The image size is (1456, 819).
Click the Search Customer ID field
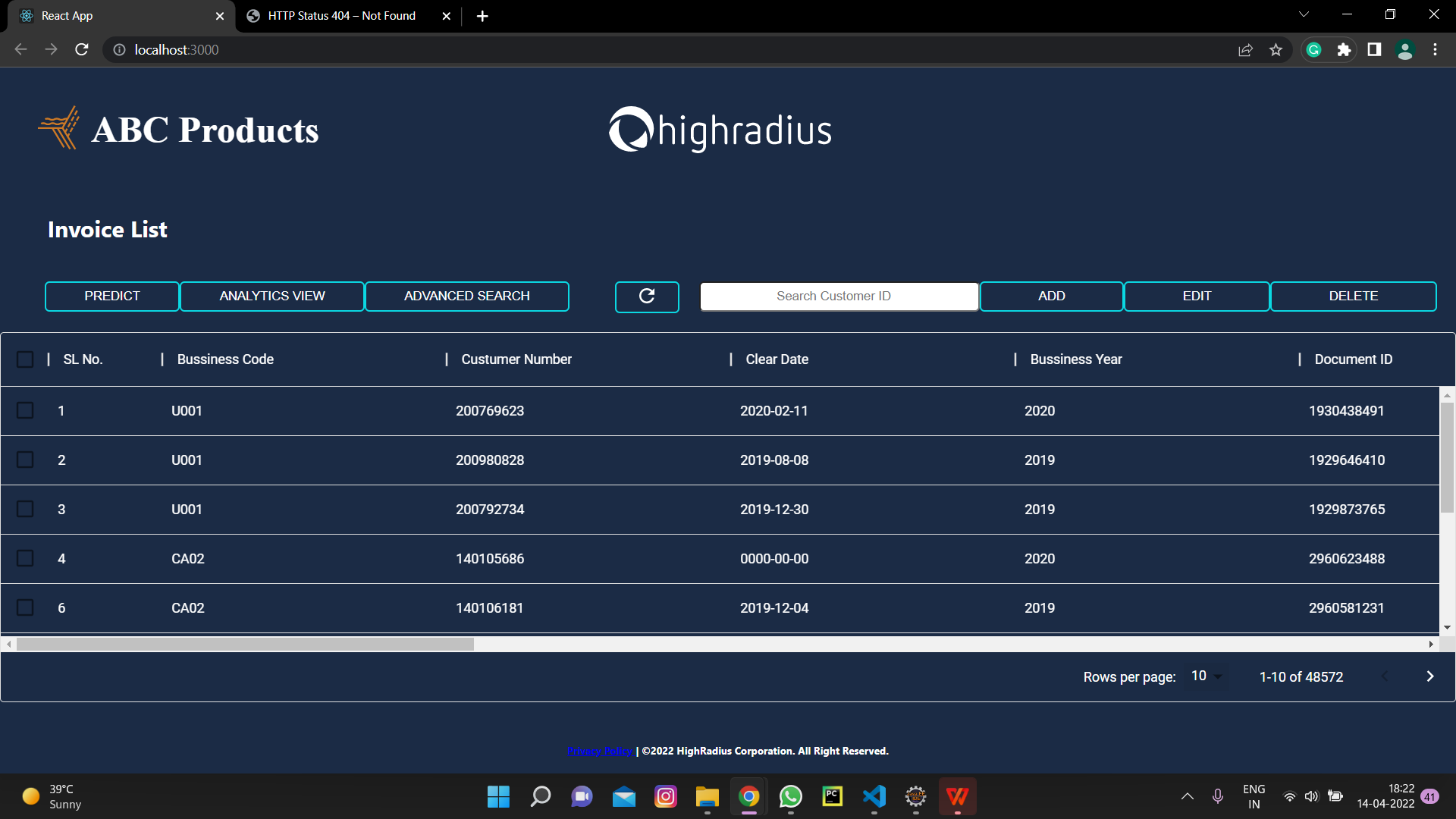click(x=839, y=296)
